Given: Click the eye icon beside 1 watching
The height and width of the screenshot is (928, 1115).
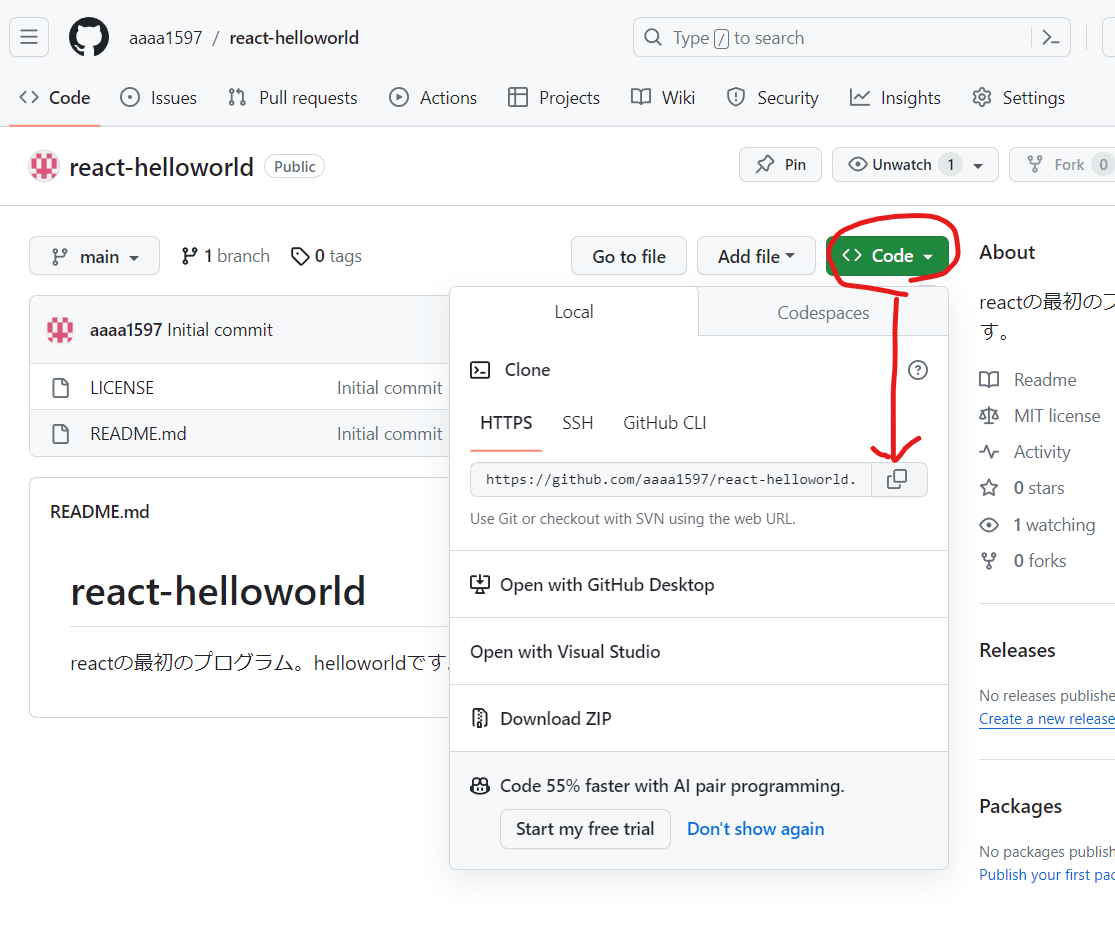Looking at the screenshot, I should [x=989, y=525].
